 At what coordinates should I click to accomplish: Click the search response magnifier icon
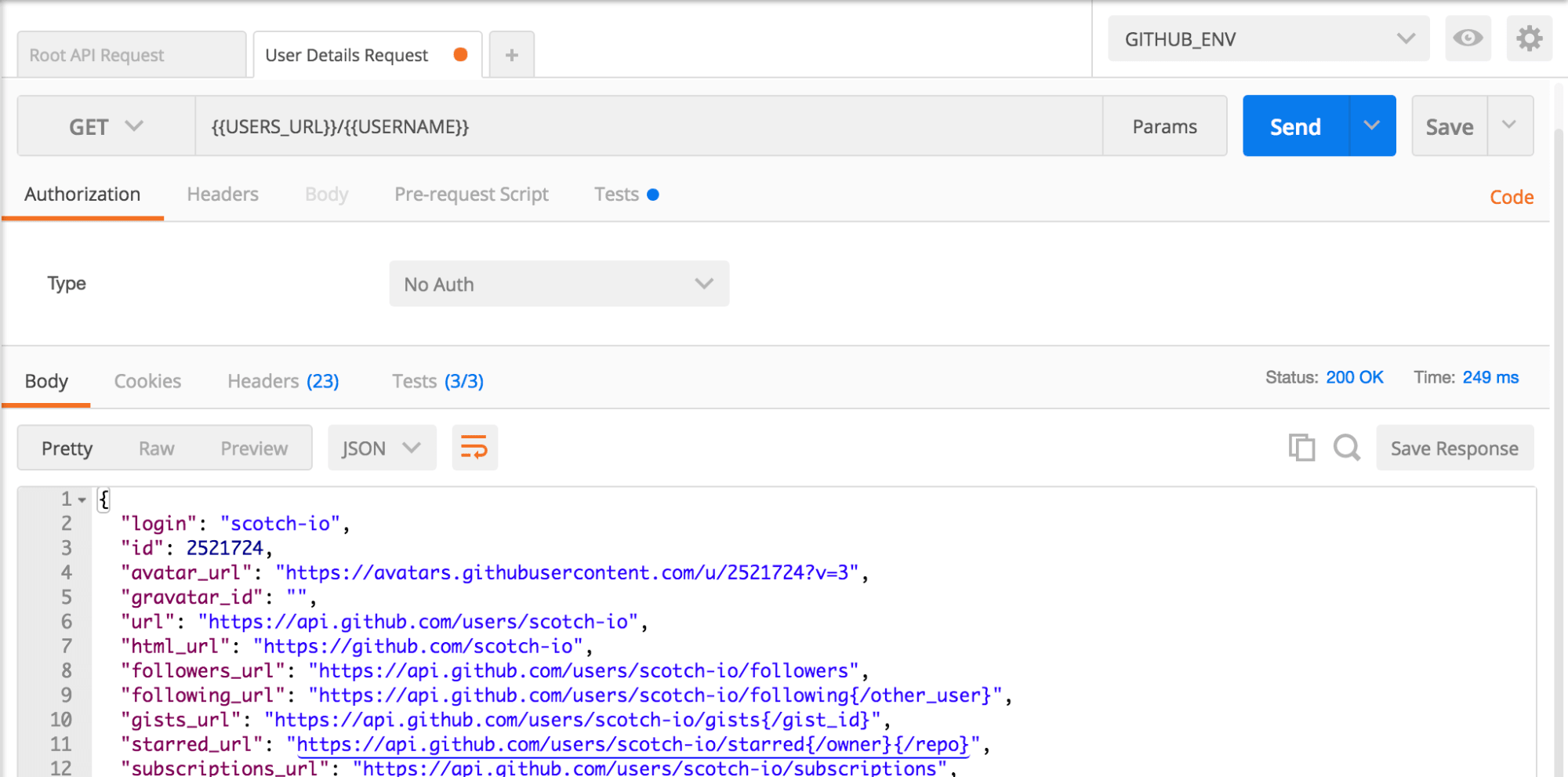[1347, 448]
